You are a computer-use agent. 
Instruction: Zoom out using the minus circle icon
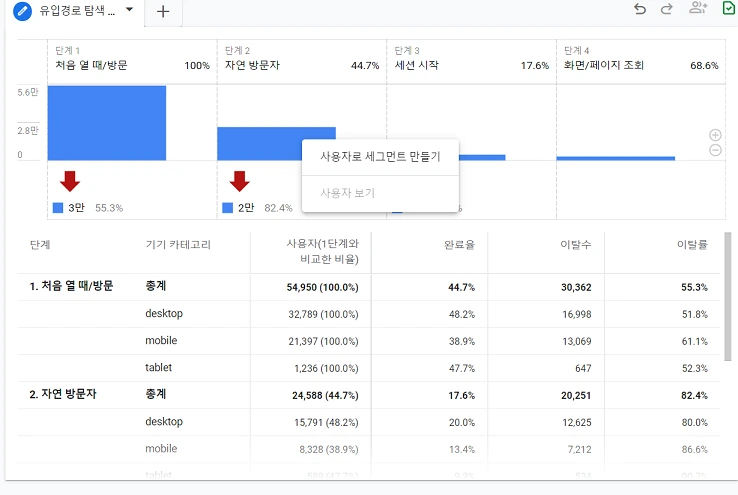[x=715, y=150]
